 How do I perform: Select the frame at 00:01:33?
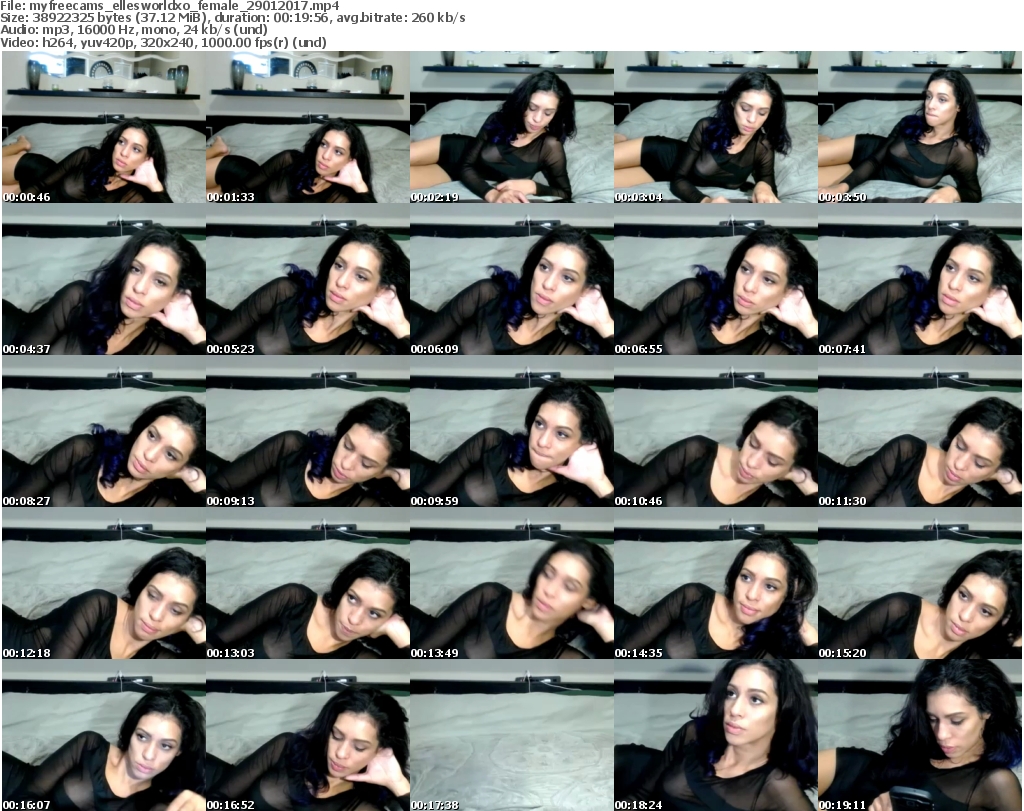click(x=307, y=127)
